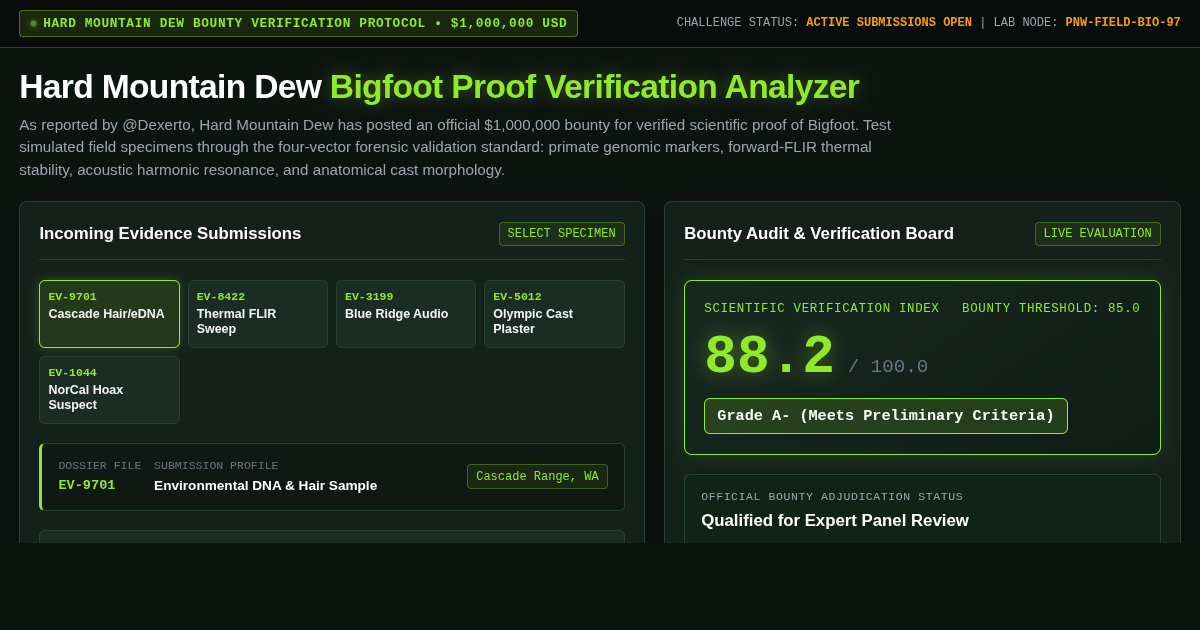Click the SUBMISSION PROFILE label
Viewport: 1200px width, 630px height.
(216, 466)
